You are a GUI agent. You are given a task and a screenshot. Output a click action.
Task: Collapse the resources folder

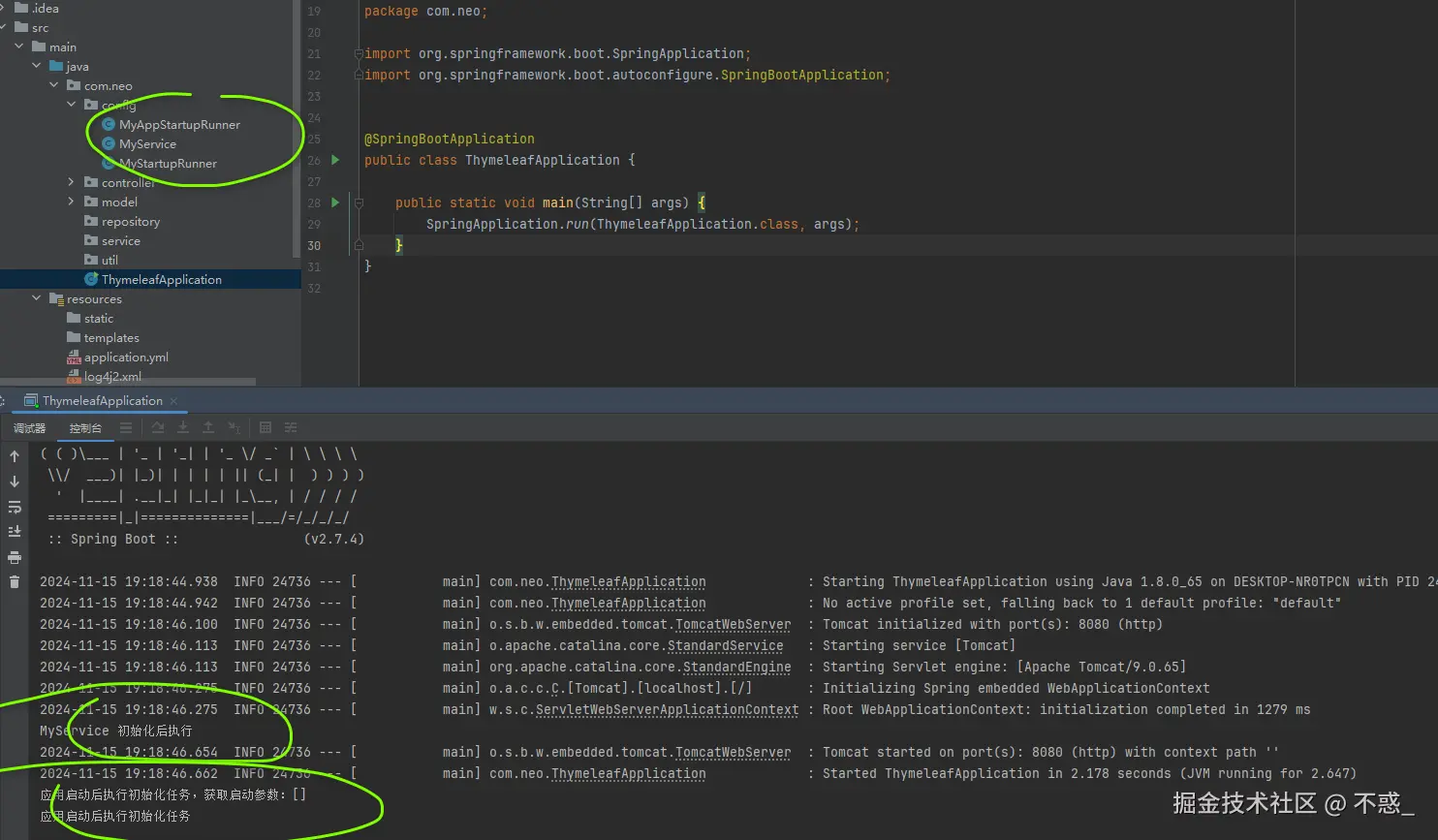[x=37, y=298]
